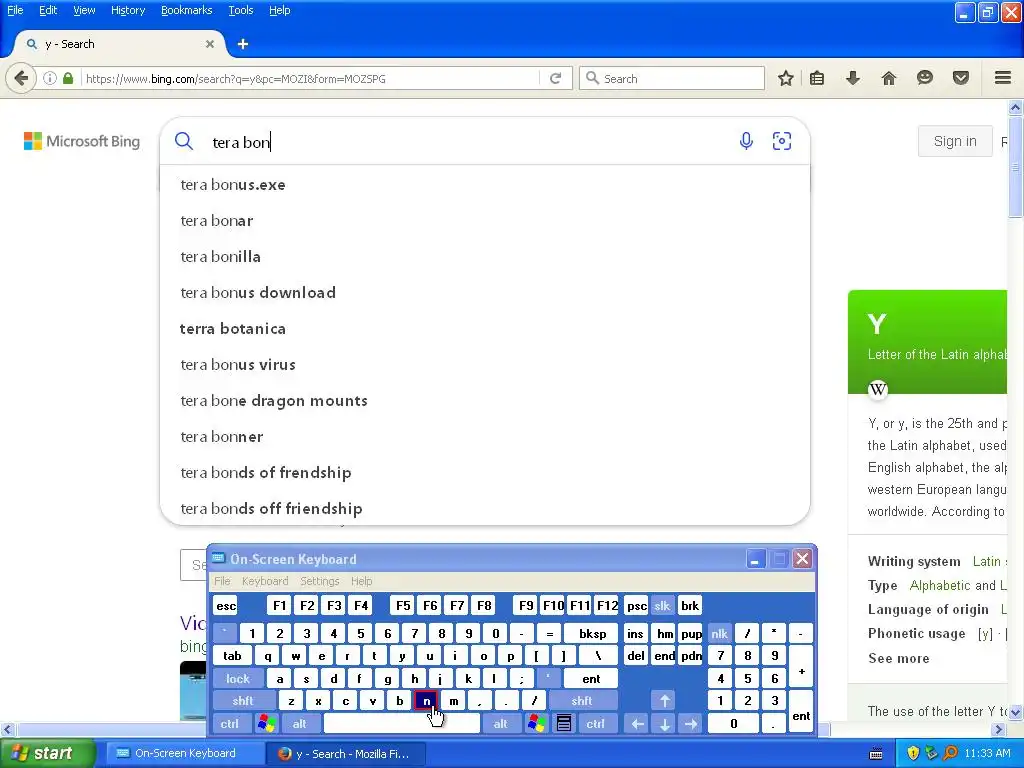The width and height of the screenshot is (1024, 768).
Task: Click the right arrow key on on-screen keyboard
Action: 691,724
